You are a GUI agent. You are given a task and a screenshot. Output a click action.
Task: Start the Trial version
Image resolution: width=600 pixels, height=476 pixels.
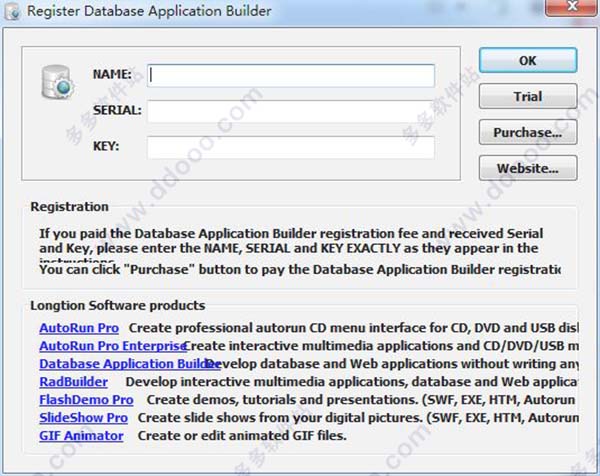528,96
